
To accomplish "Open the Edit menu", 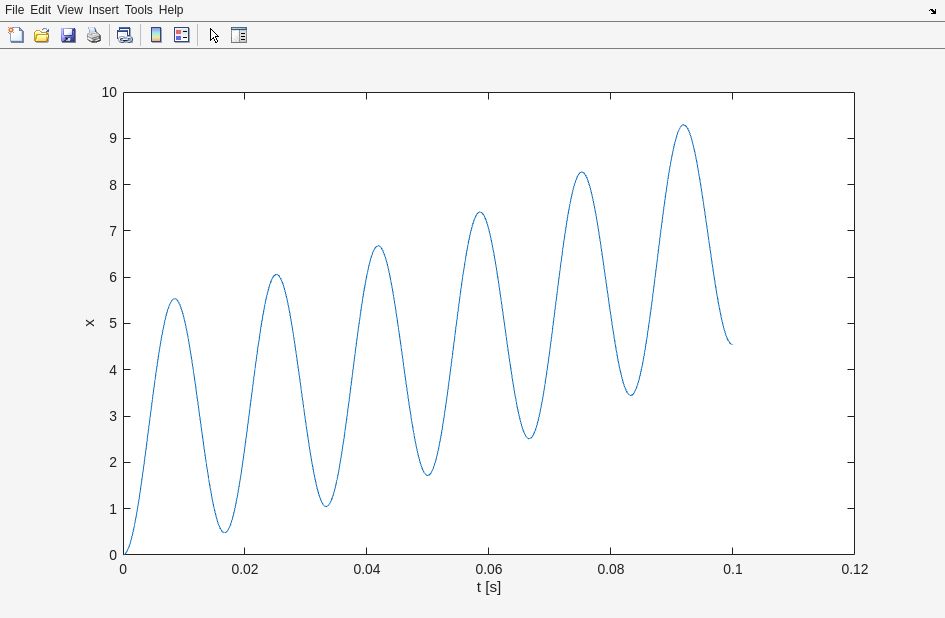I will (x=40, y=10).
